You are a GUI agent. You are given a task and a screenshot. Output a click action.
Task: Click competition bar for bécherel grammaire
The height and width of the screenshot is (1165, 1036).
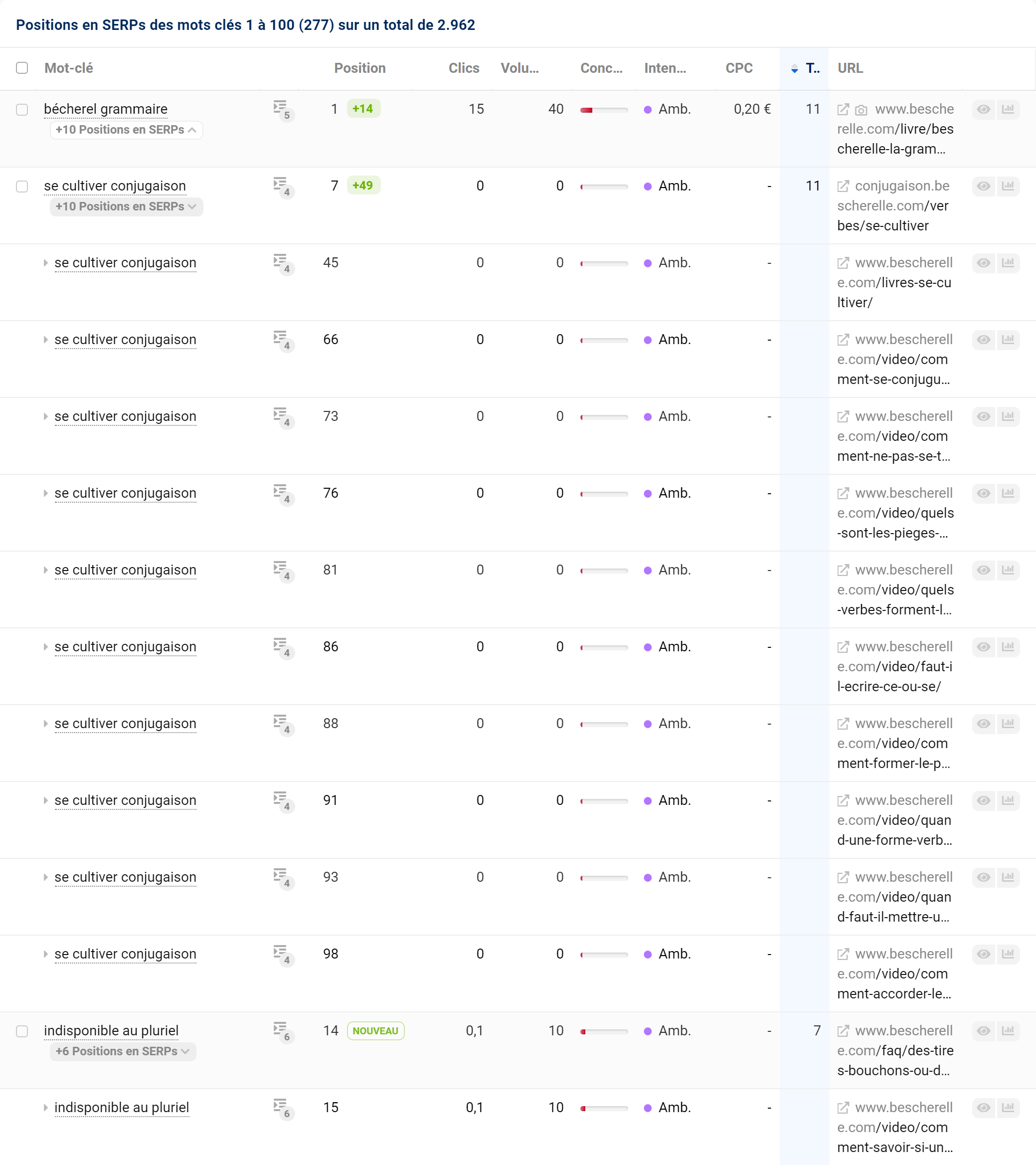(x=603, y=110)
